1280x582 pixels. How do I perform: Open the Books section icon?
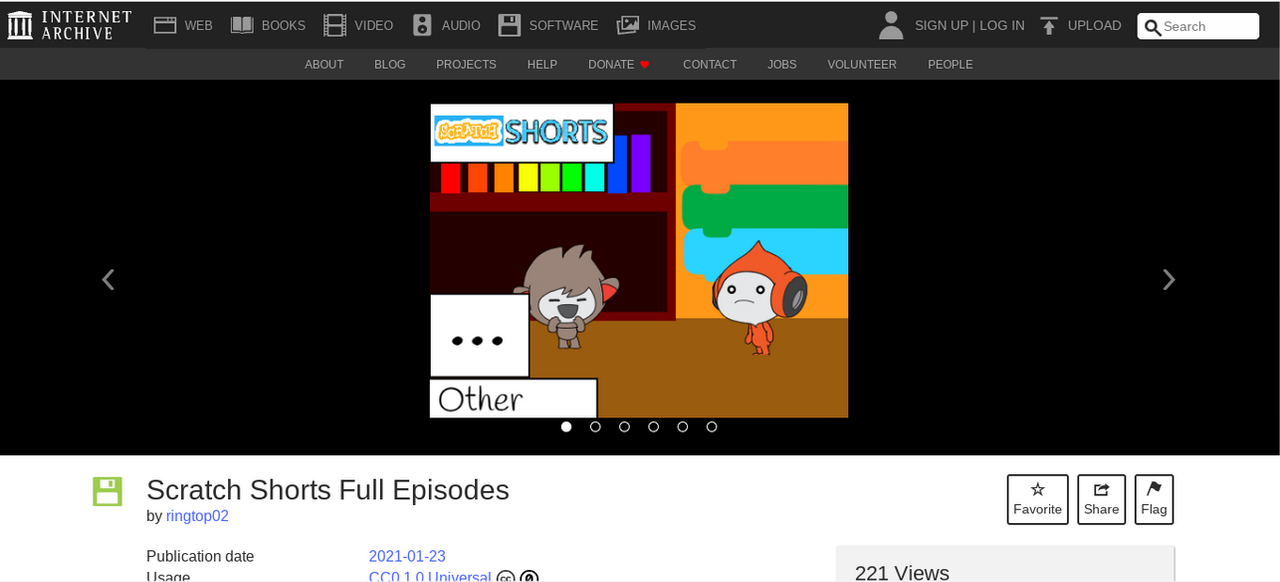point(242,25)
